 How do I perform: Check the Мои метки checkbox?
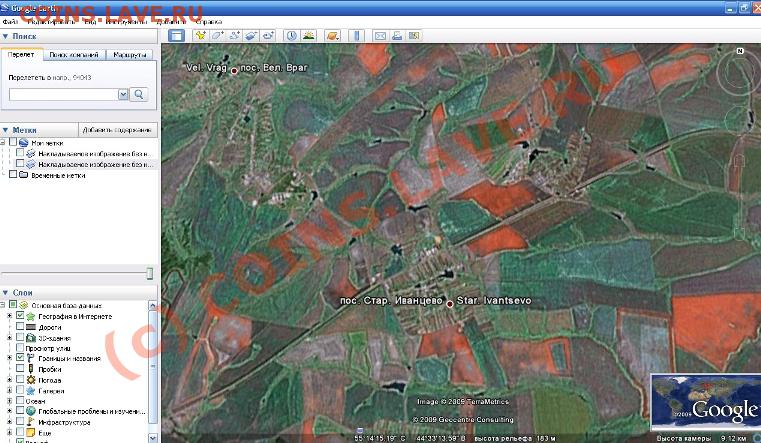click(13, 143)
